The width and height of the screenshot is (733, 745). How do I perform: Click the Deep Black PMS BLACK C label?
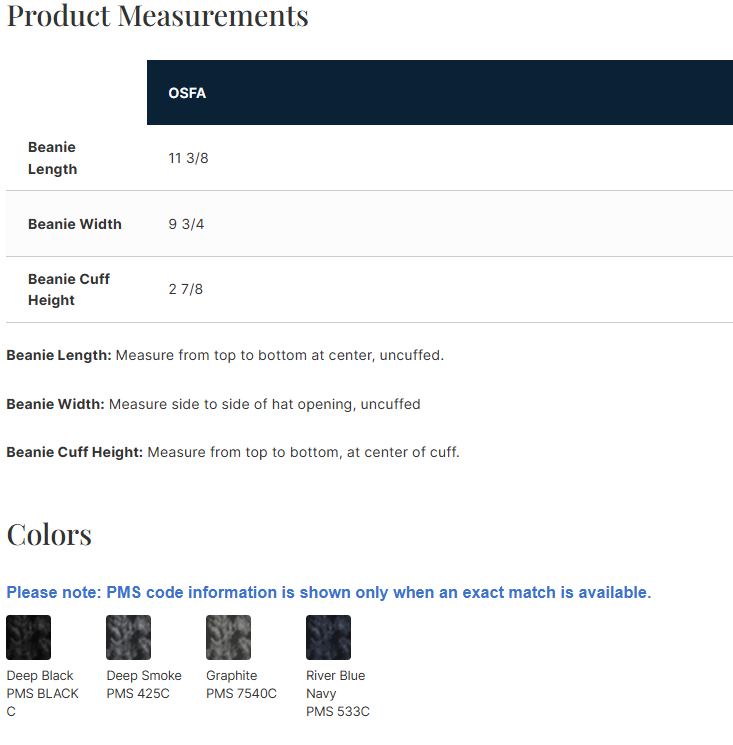tap(42, 693)
